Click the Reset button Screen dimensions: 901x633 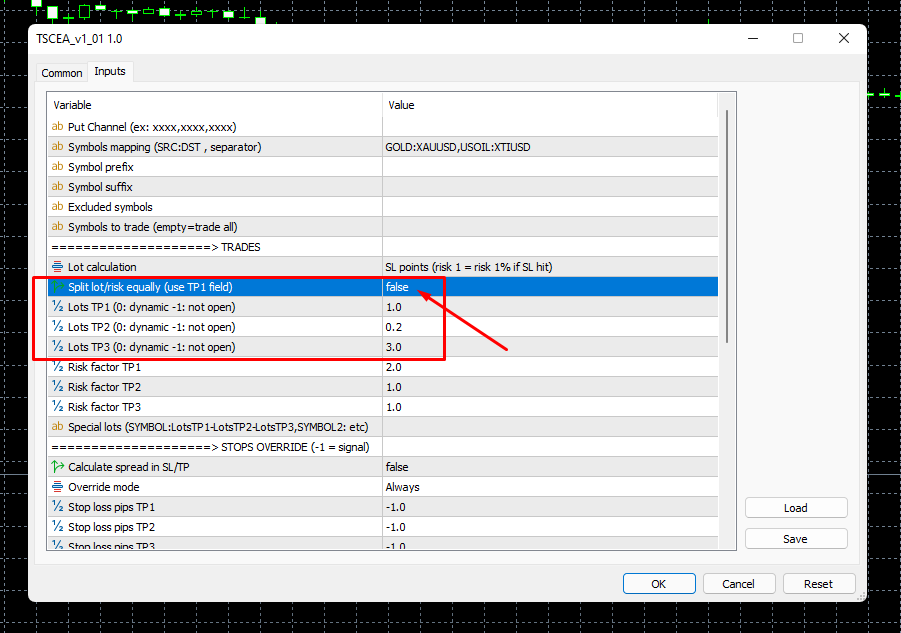[x=818, y=584]
